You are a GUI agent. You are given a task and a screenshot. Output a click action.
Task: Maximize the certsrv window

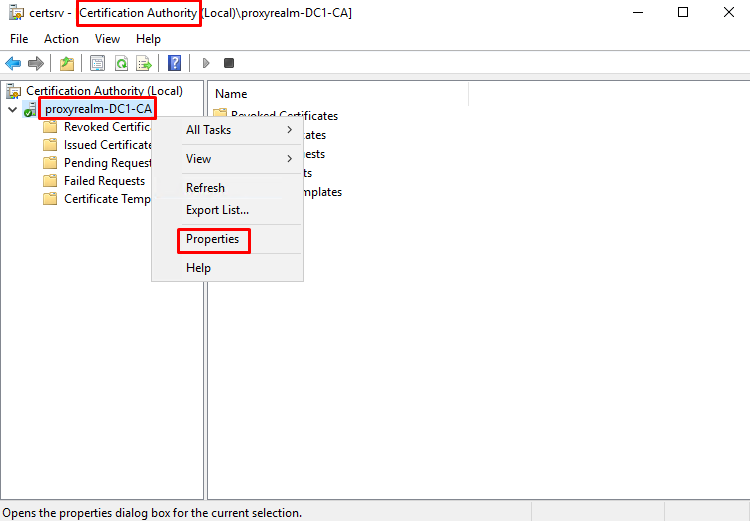[x=683, y=12]
